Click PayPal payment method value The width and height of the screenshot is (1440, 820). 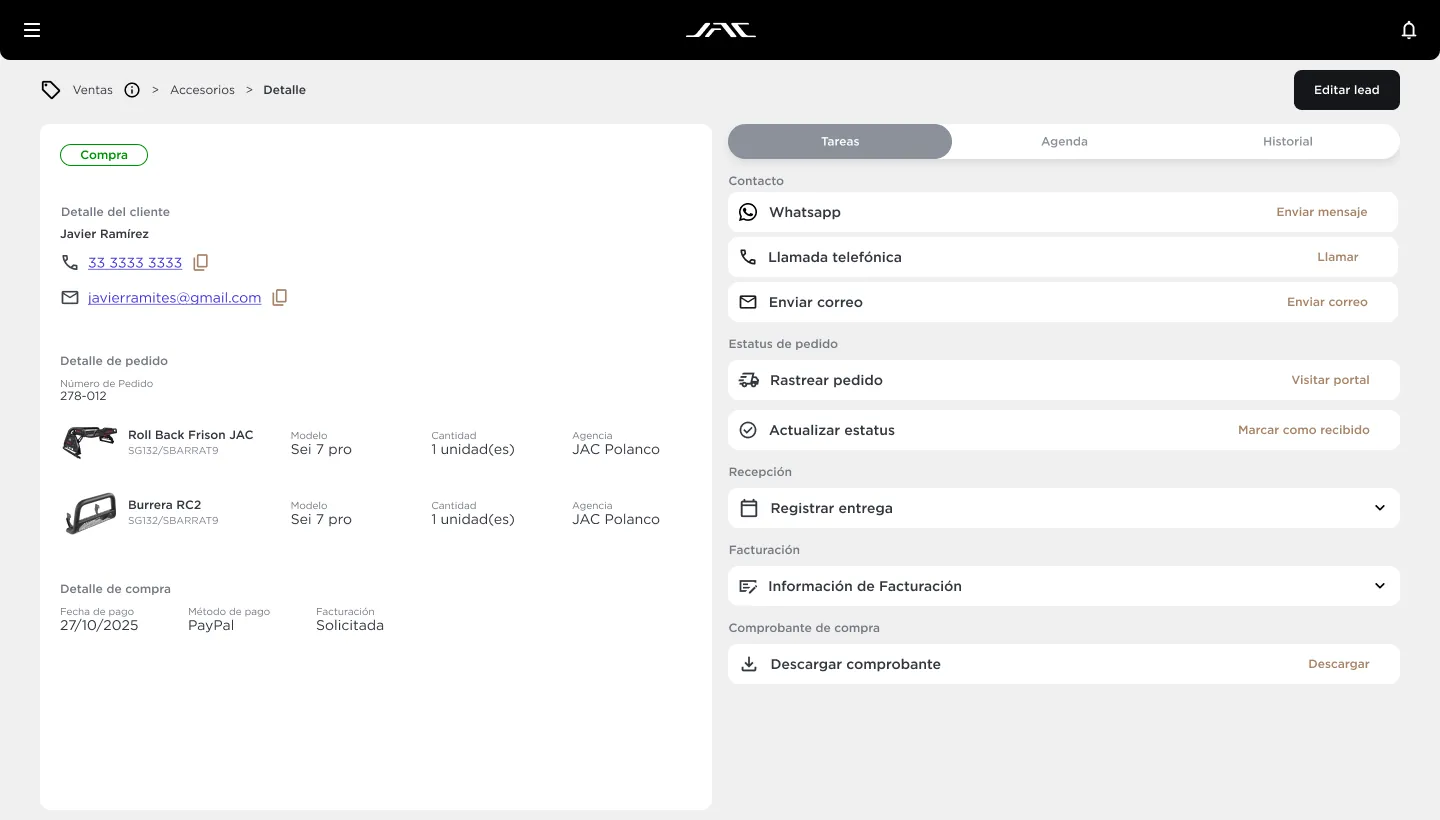pos(211,625)
